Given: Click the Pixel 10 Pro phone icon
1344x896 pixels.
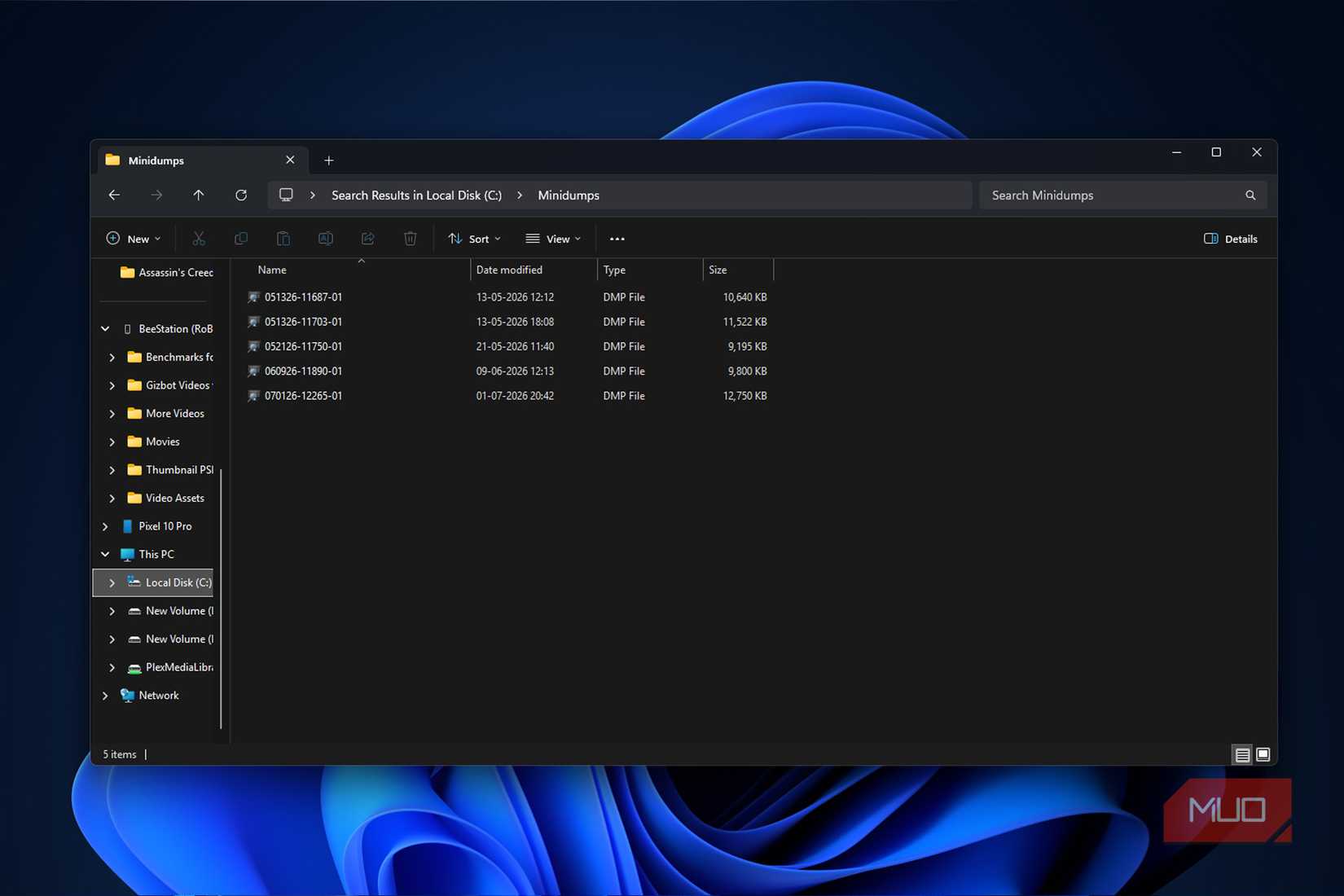Looking at the screenshot, I should point(127,526).
